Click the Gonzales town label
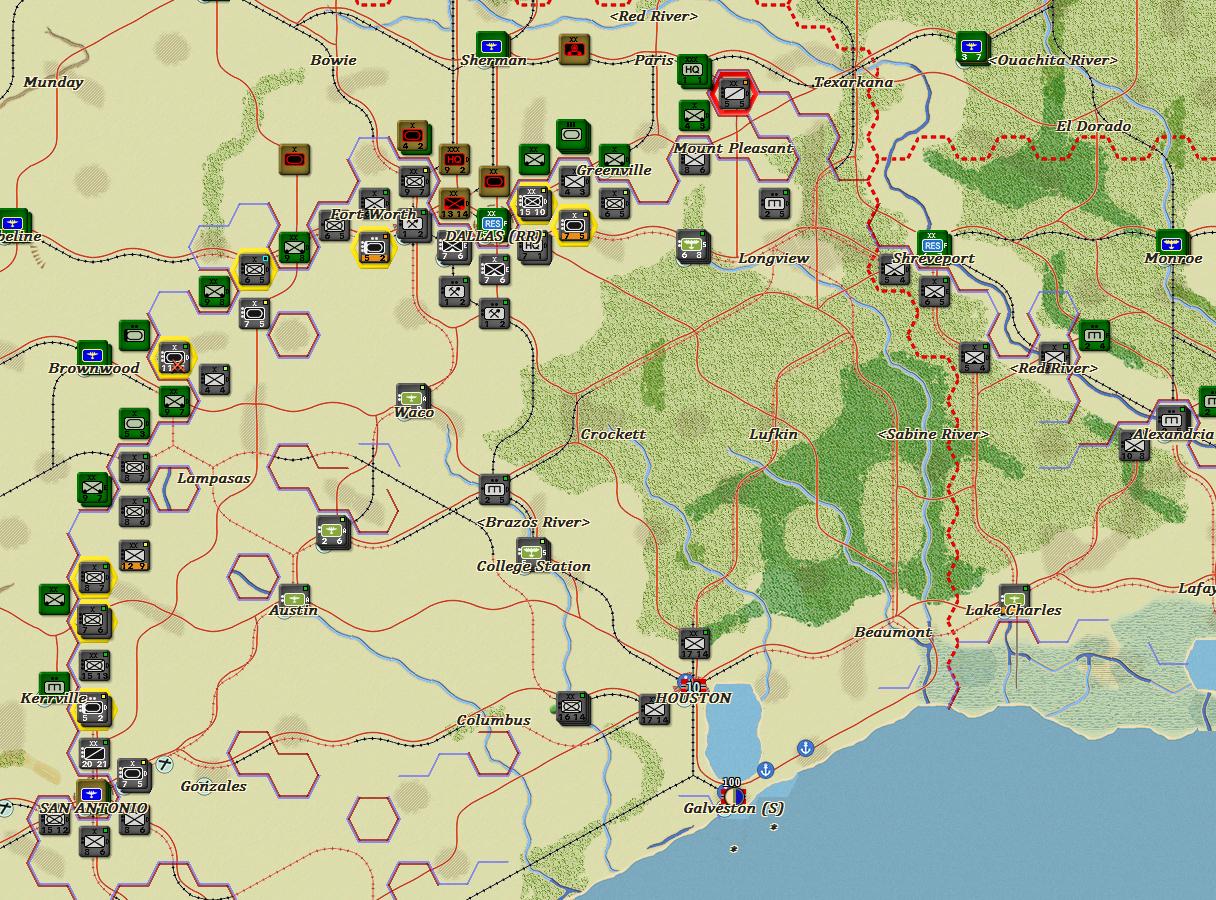 tap(213, 786)
